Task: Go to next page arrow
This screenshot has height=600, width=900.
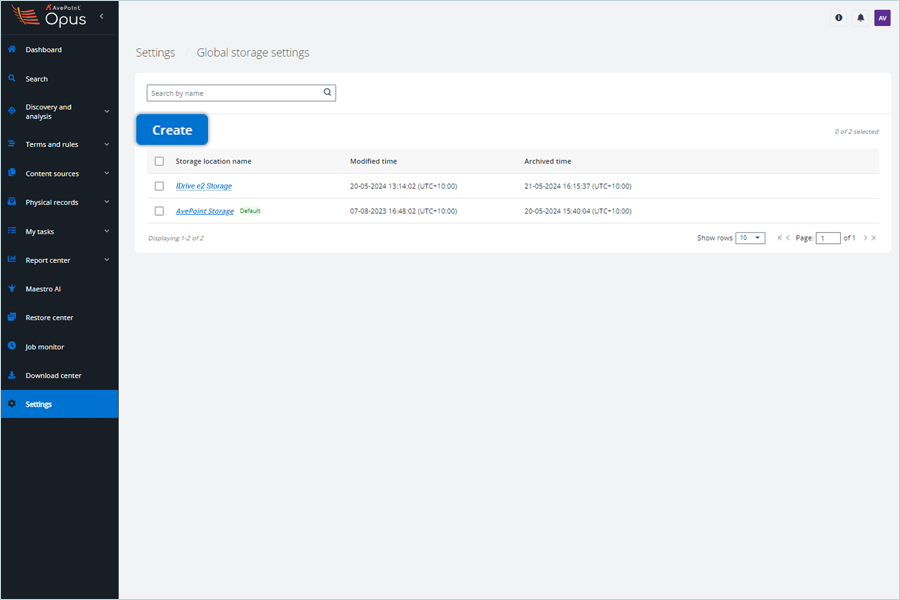Action: [865, 238]
